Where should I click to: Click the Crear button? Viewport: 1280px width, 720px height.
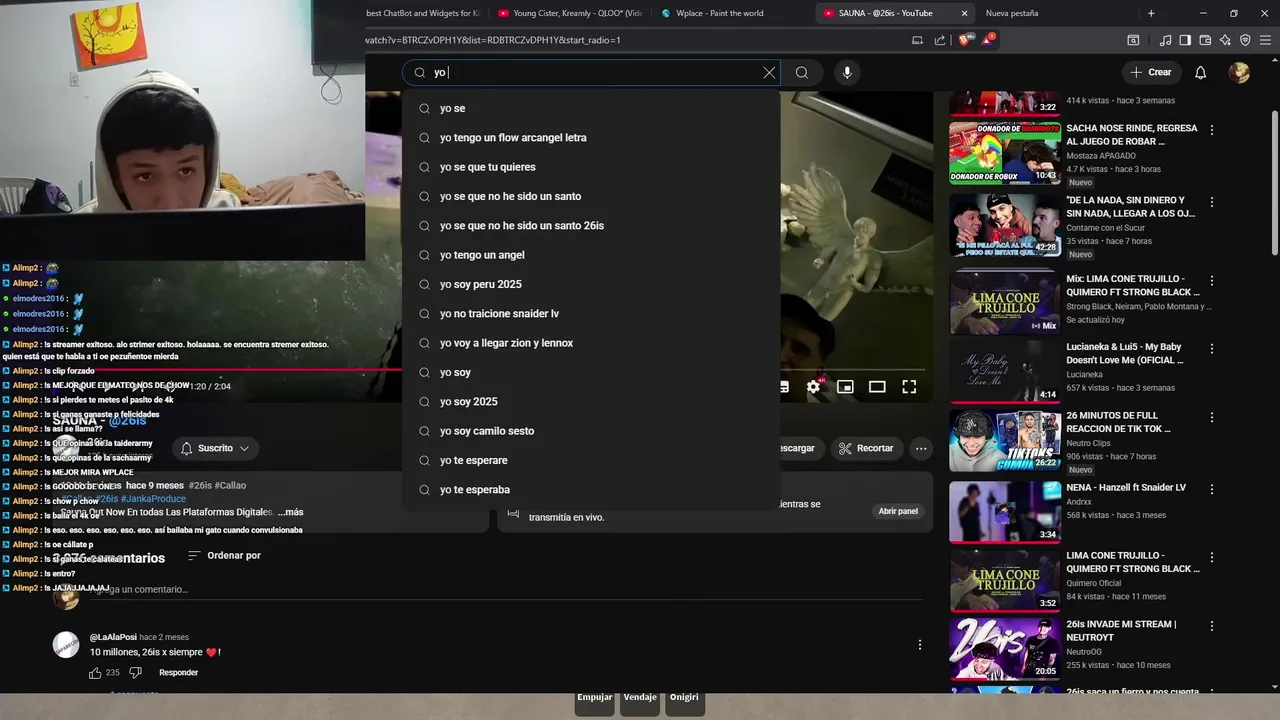click(x=1150, y=72)
